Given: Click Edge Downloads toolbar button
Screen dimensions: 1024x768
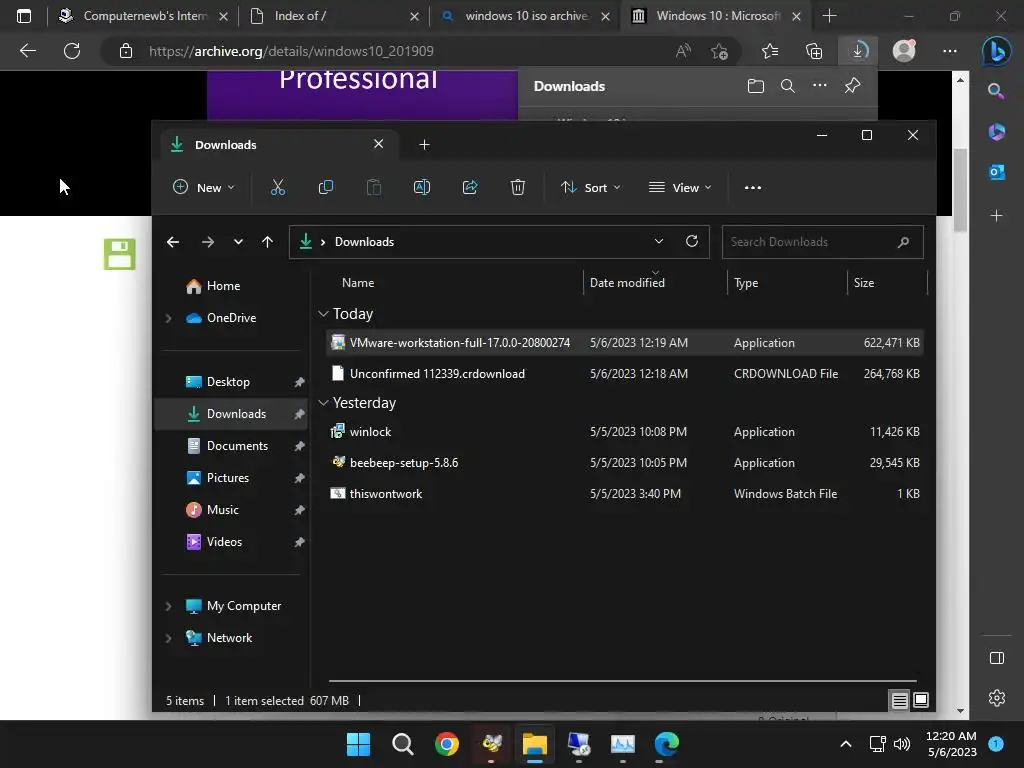Looking at the screenshot, I should (x=858, y=51).
